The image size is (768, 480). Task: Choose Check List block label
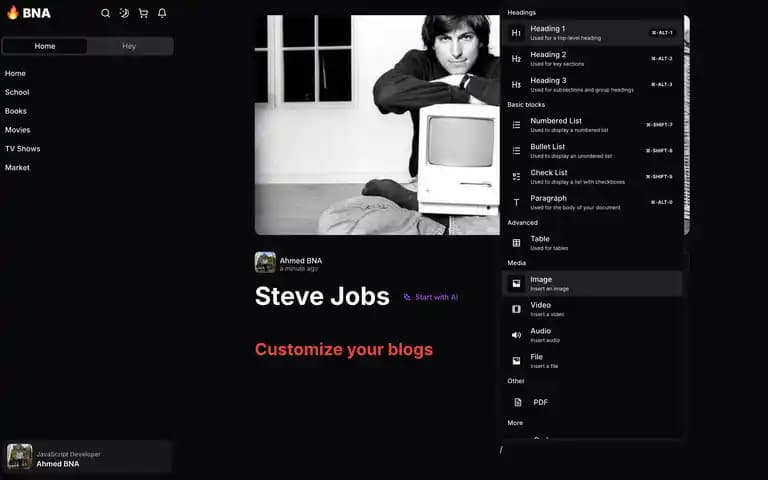[549, 173]
